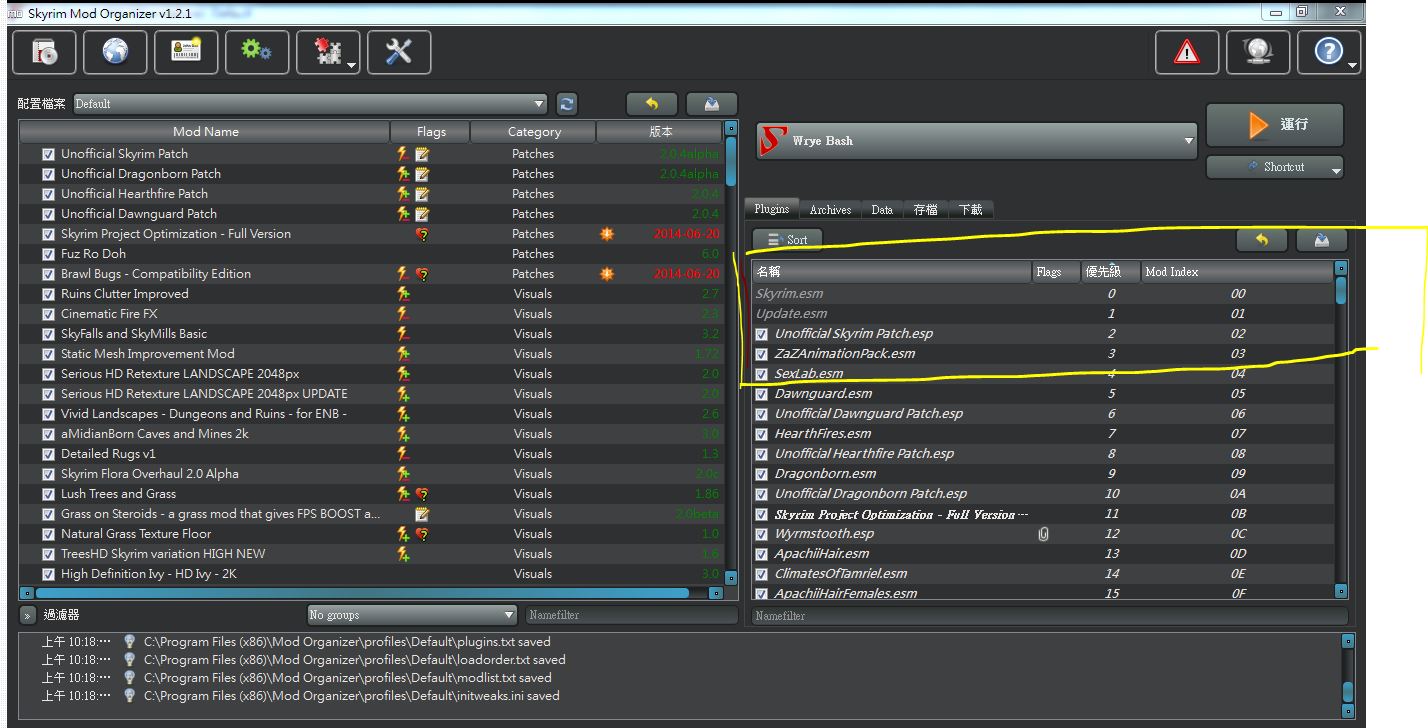Viewport: 1428px width, 728px height.
Task: Switch to the Archives tab
Action: click(830, 210)
